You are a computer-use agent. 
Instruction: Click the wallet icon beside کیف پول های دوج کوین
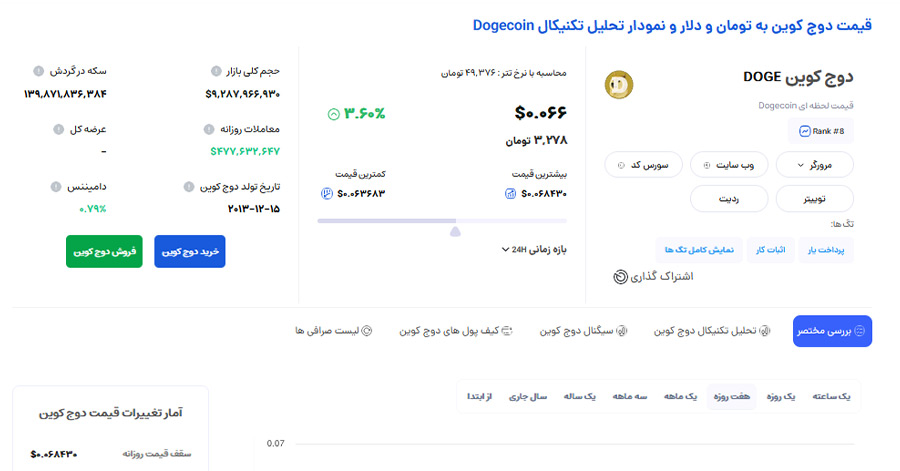point(507,331)
